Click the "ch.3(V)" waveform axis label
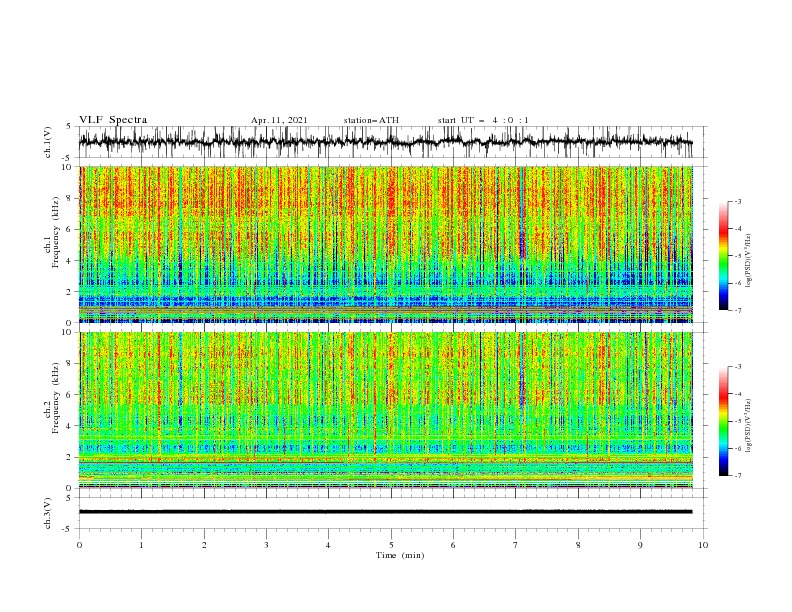 point(48,513)
